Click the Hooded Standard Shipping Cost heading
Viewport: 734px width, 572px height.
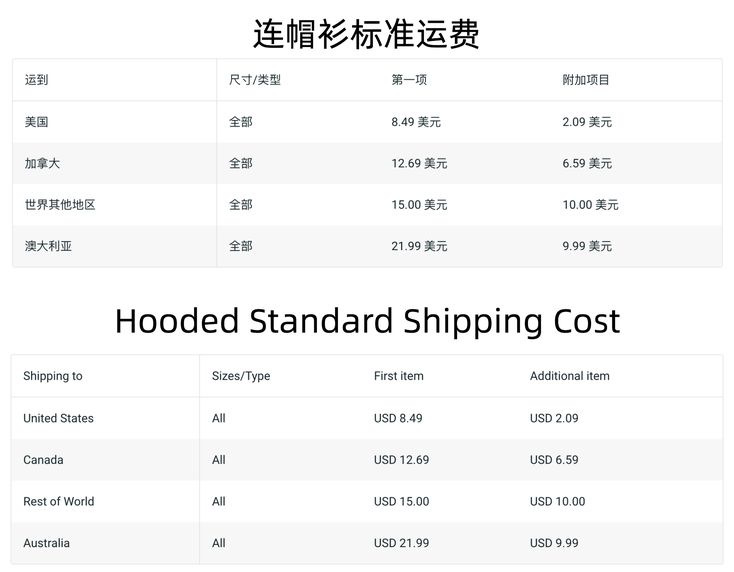(x=367, y=321)
